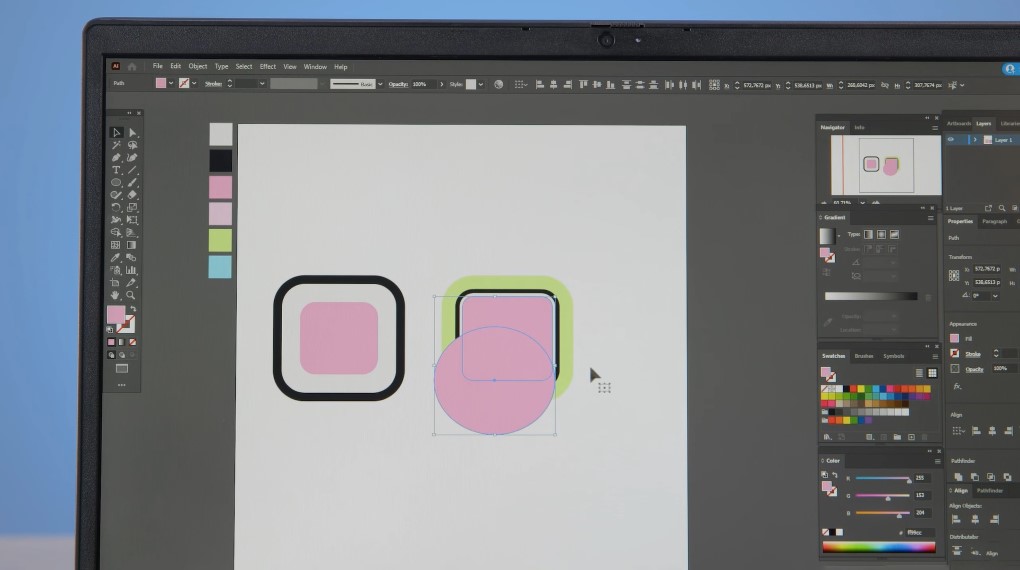
Task: Select the Direct Selection tool
Action: [x=132, y=133]
